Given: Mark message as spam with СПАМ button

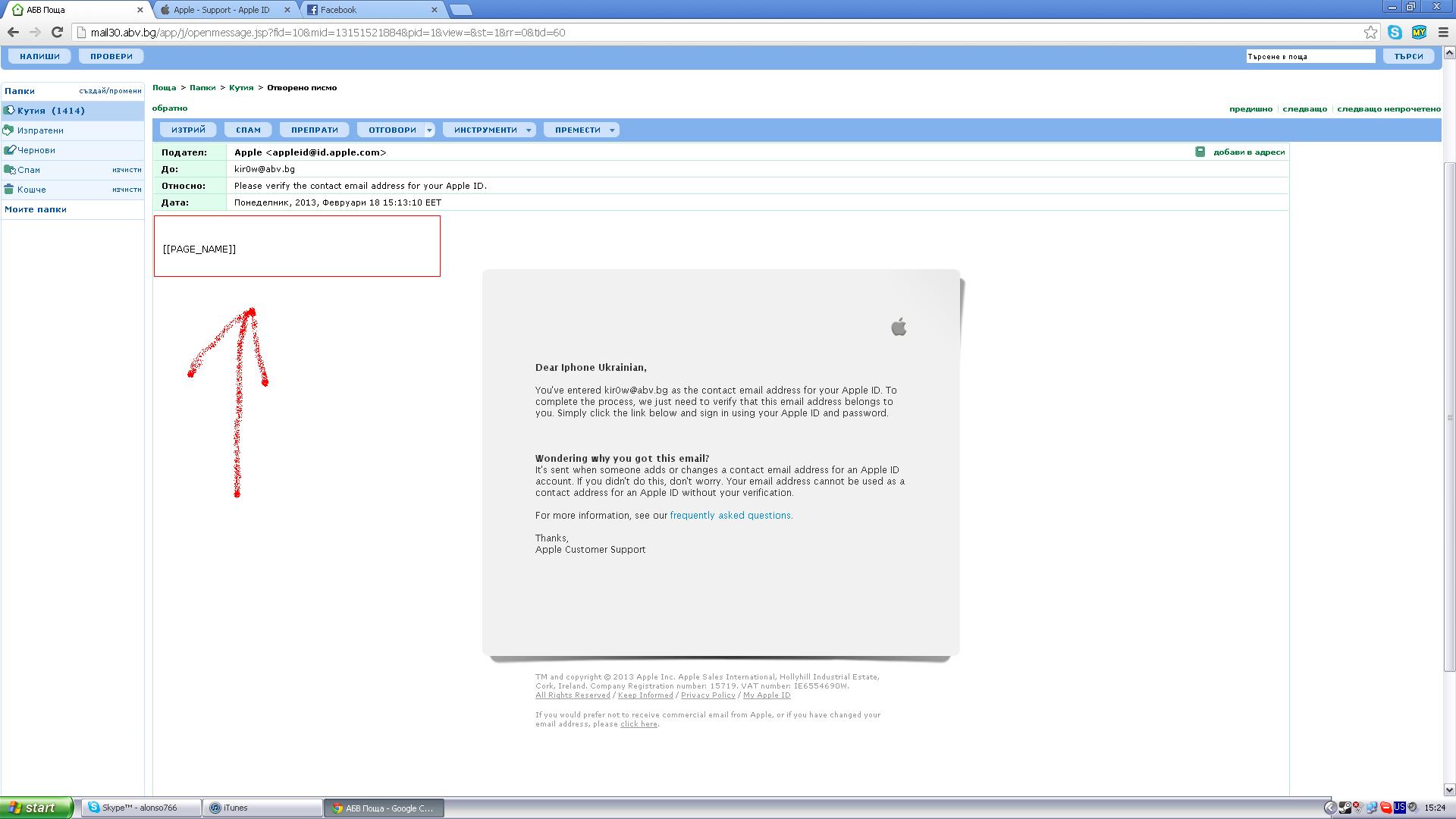Looking at the screenshot, I should (248, 130).
